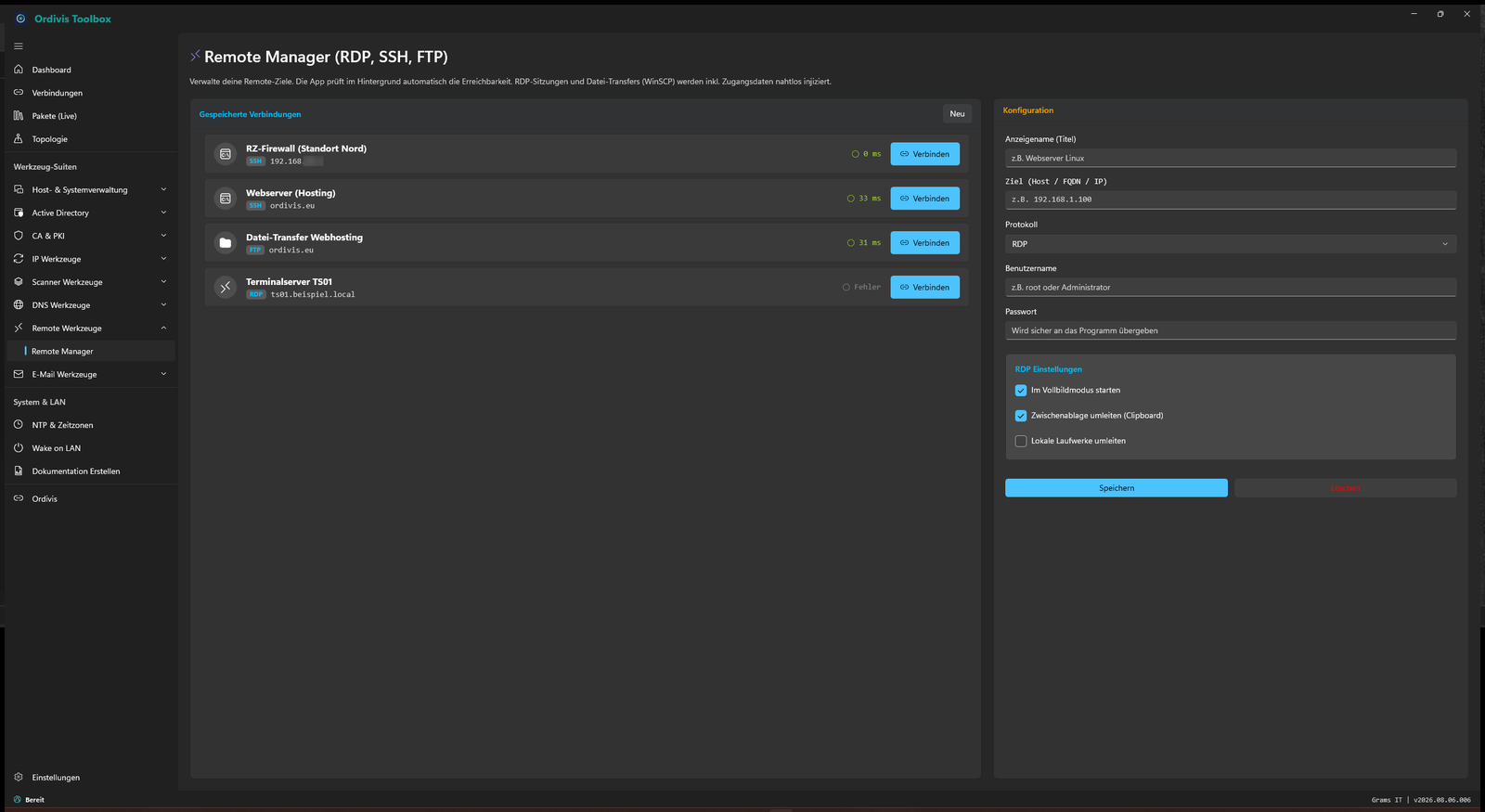The width and height of the screenshot is (1485, 812).
Task: Click the Topologie icon
Action: click(x=19, y=139)
